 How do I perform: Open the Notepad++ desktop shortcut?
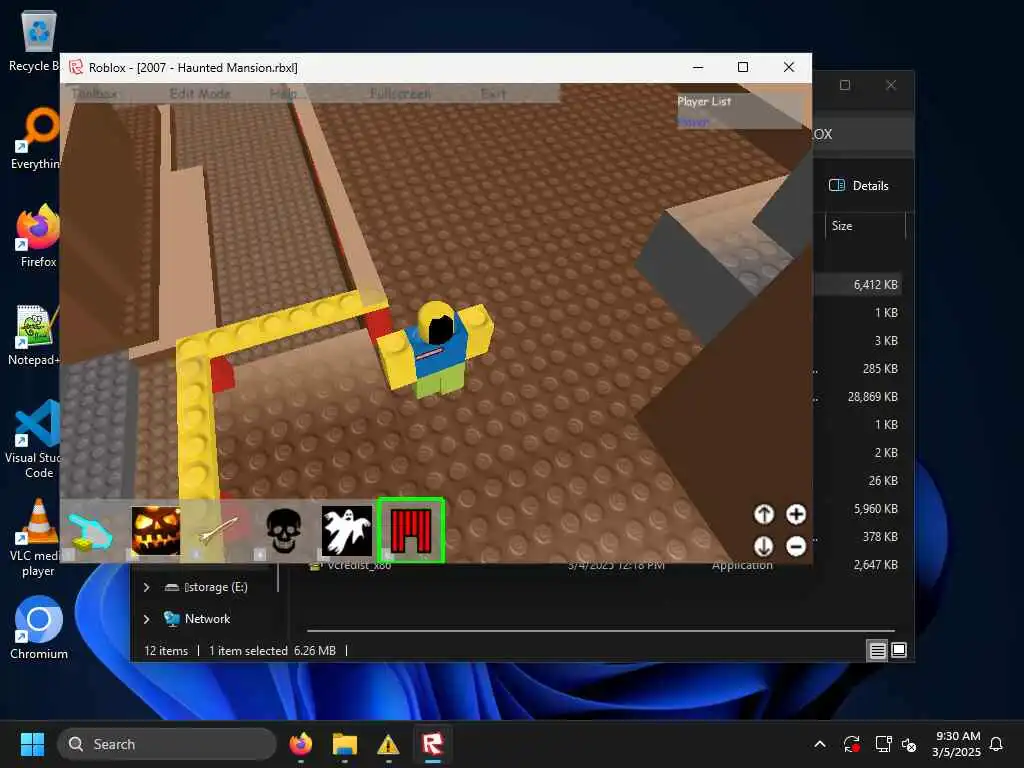36,334
